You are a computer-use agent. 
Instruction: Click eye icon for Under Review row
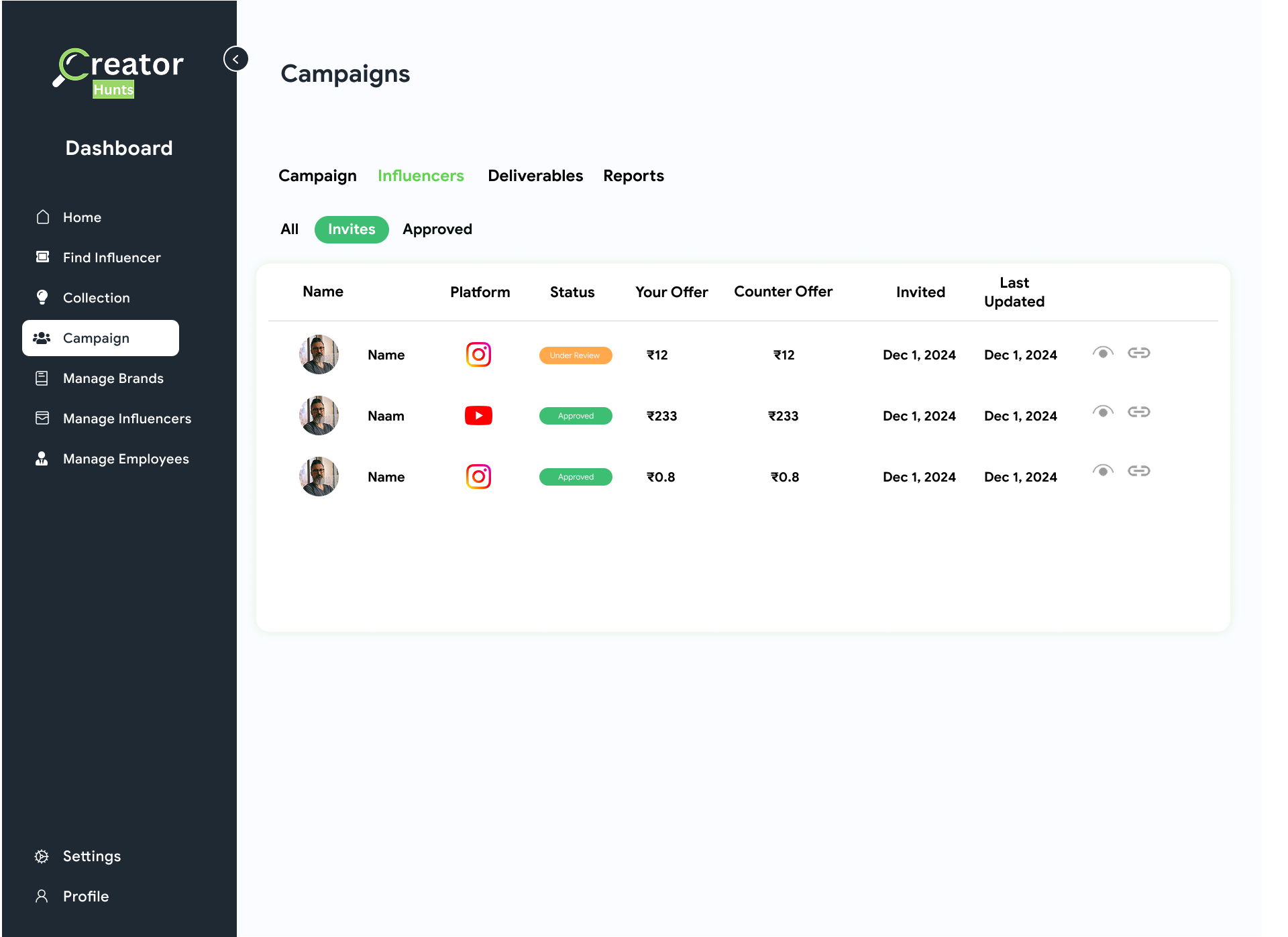[x=1102, y=353]
